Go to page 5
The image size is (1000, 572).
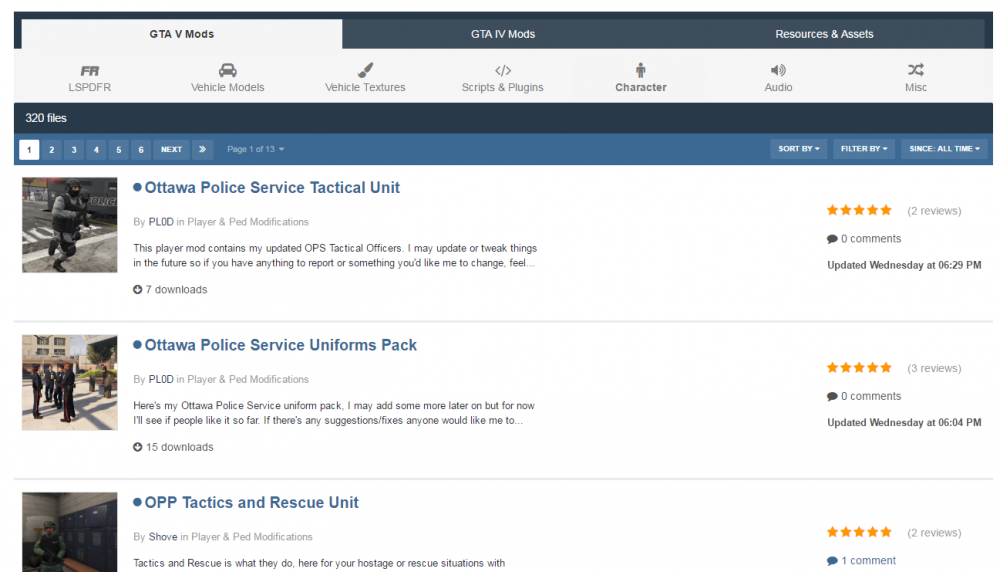pos(119,150)
